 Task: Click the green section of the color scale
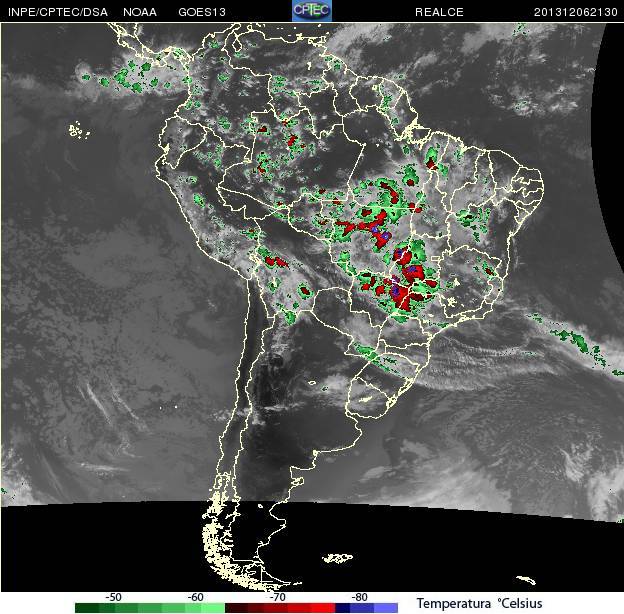[x=150, y=608]
